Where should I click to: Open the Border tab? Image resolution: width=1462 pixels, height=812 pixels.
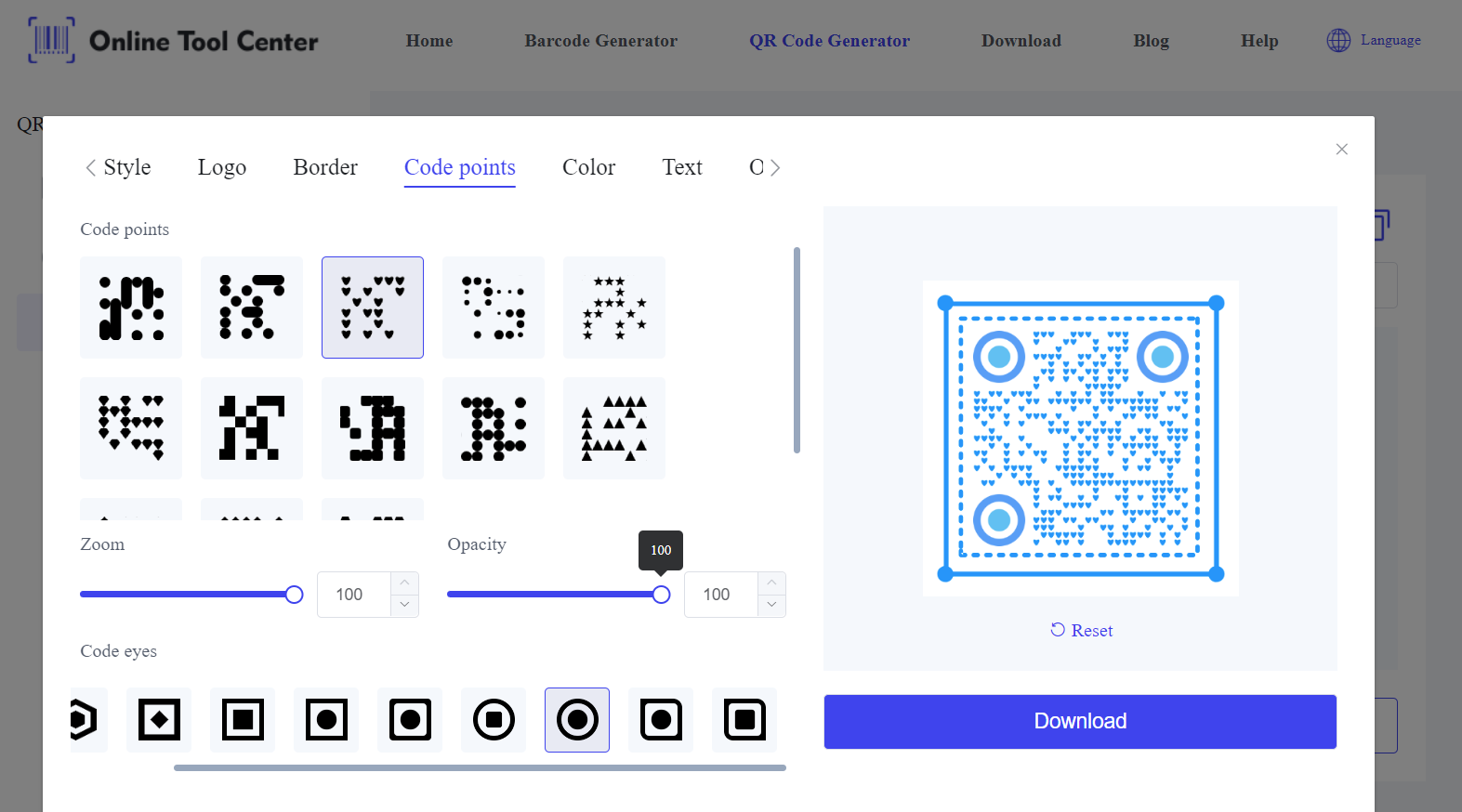(325, 167)
